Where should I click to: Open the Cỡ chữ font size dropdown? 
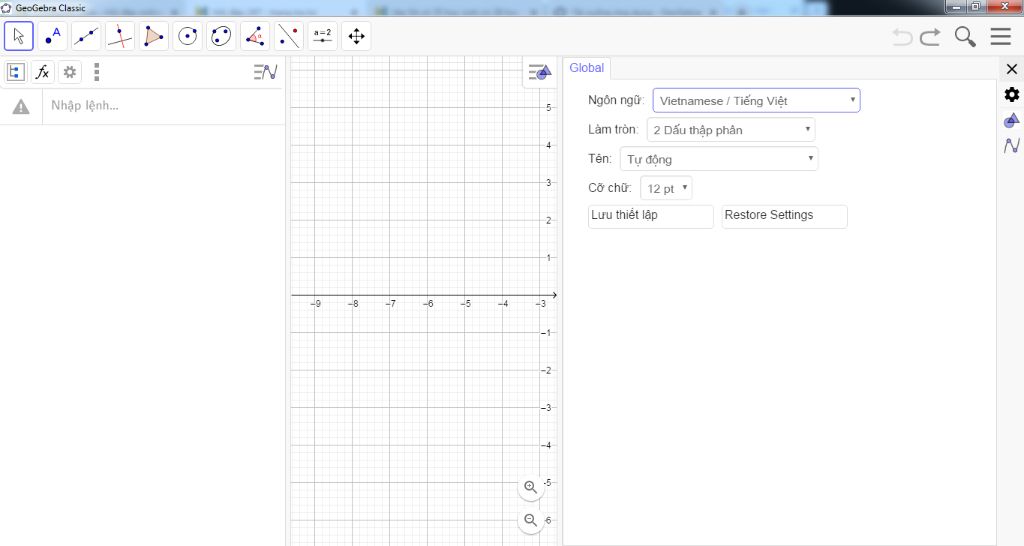666,188
